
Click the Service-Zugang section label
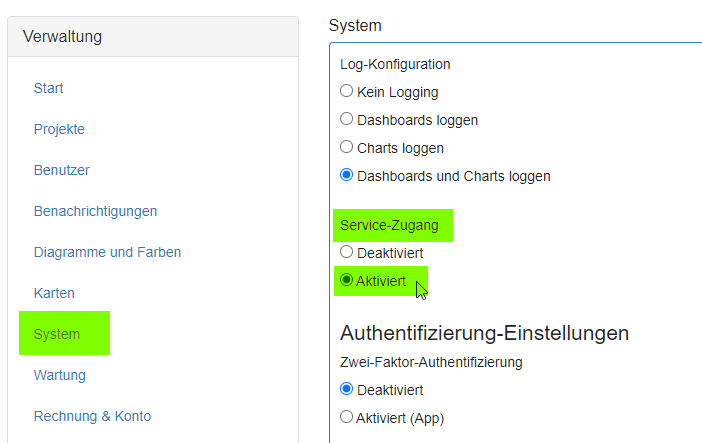pyautogui.click(x=389, y=225)
